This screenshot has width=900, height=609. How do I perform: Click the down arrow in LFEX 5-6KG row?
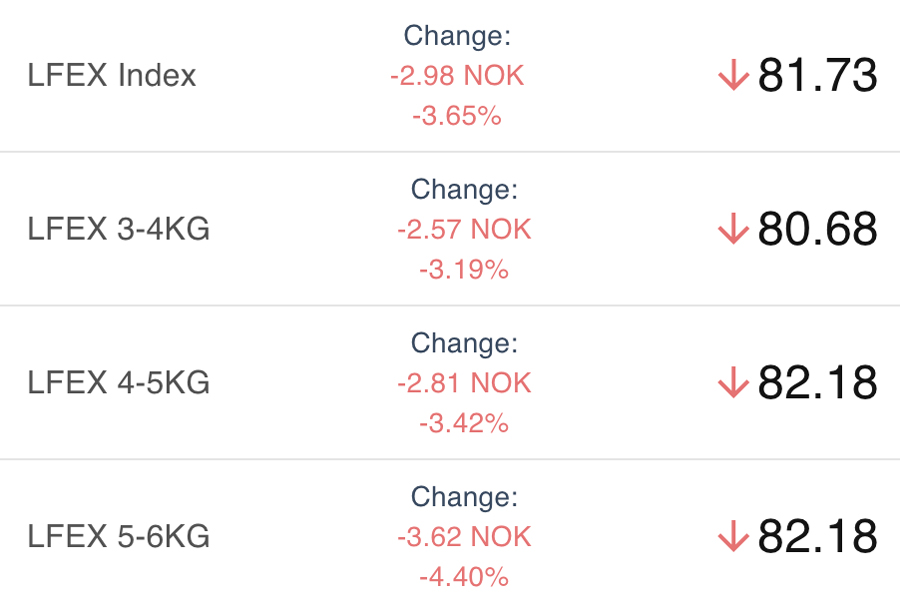tap(733, 537)
